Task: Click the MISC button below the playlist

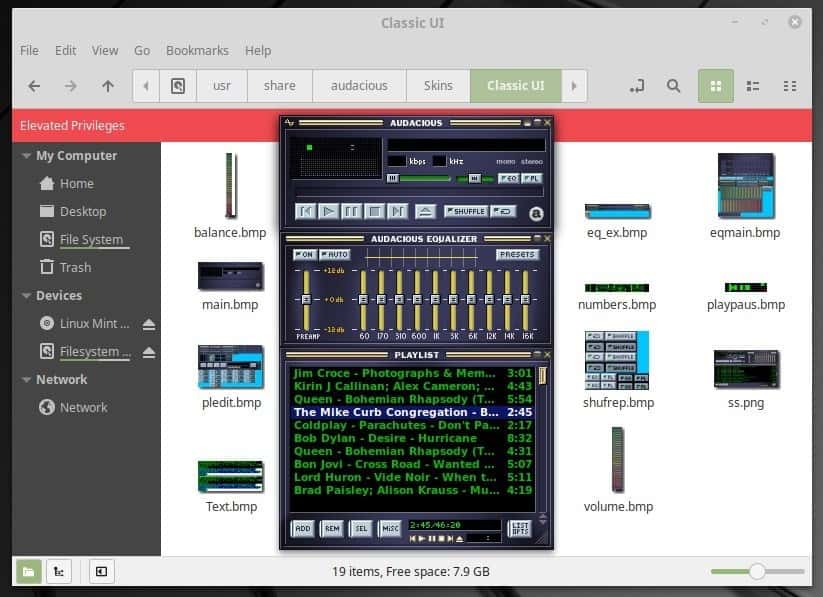Action: (387, 527)
